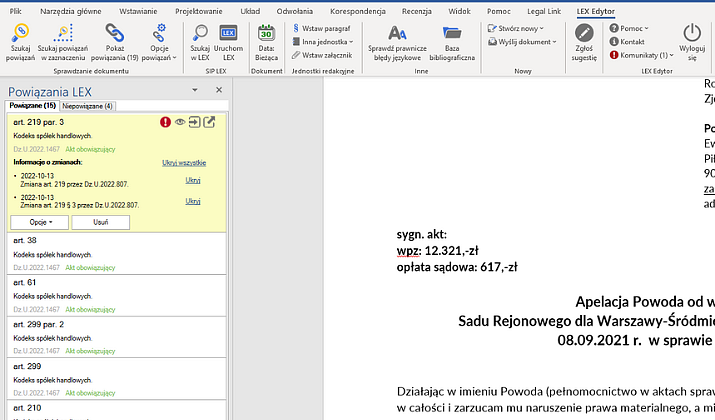The height and width of the screenshot is (420, 715).
Task: Launch Szukaj w LEX search
Action: tap(201, 36)
